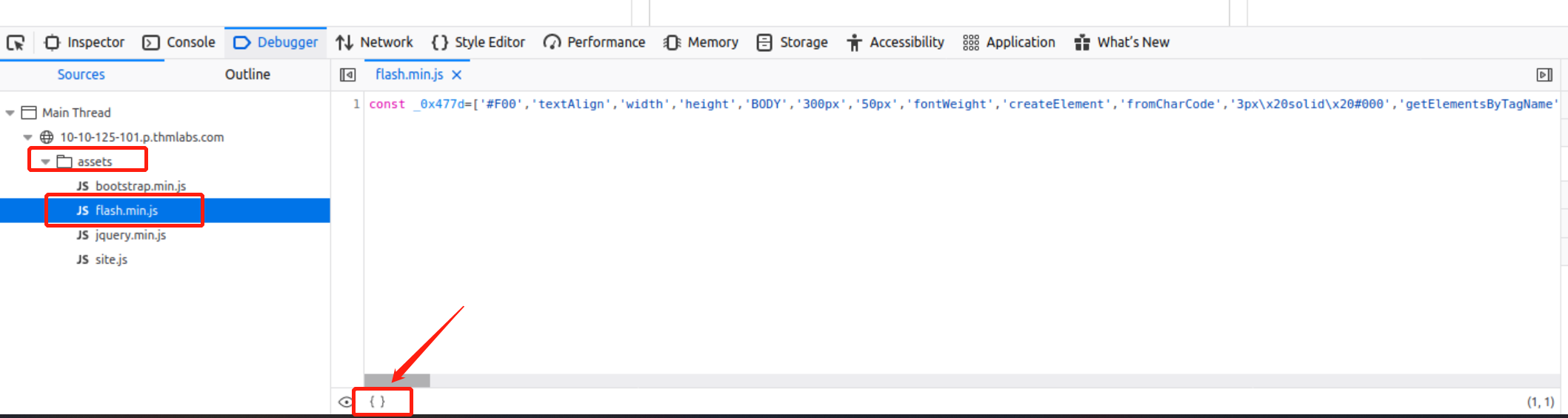Open the Inspector panel
Image resolution: width=1568 pixels, height=418 pixels.
pyautogui.click(x=84, y=43)
